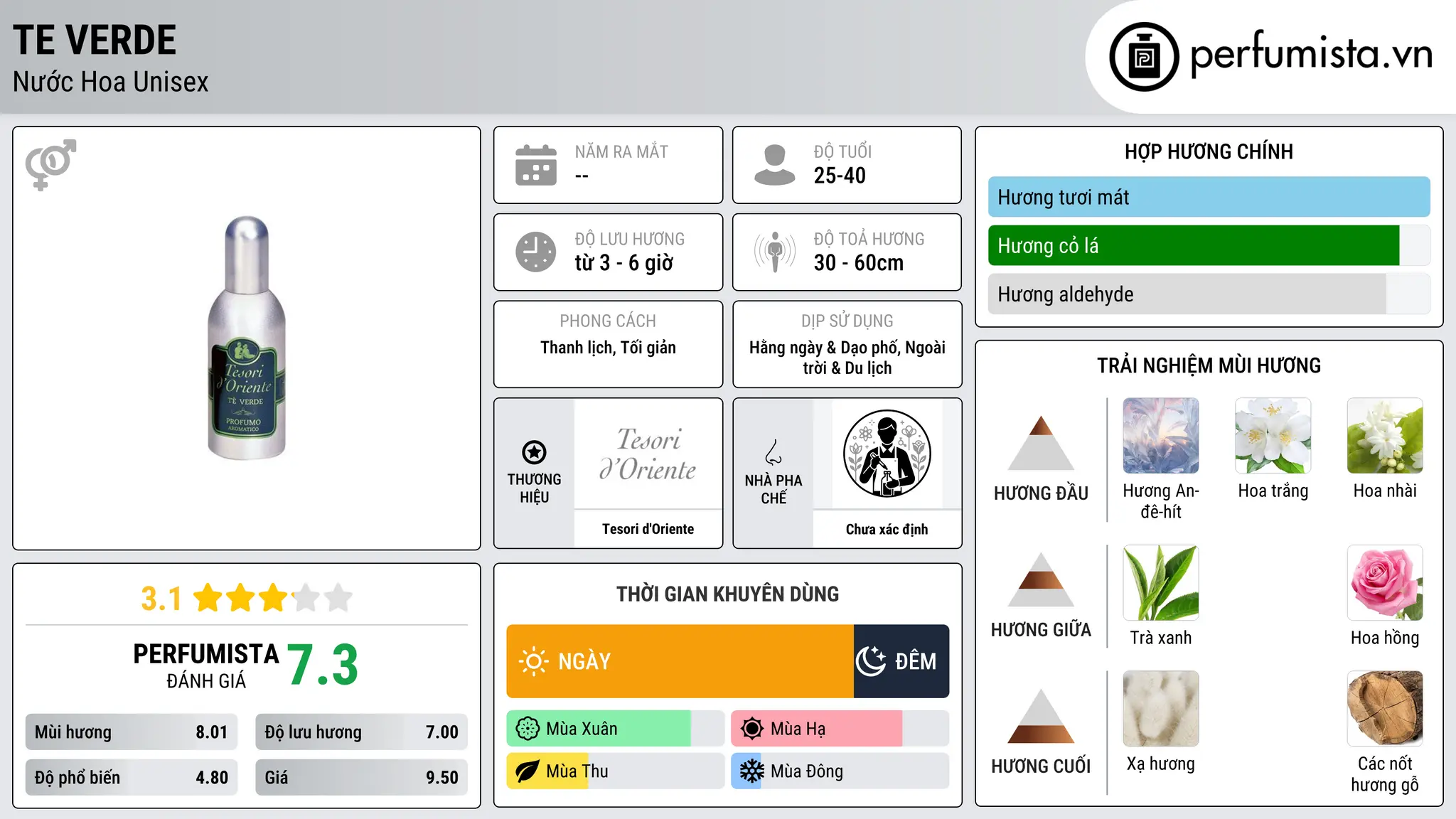Click the Hương cỏ lá accord bar

point(1209,245)
